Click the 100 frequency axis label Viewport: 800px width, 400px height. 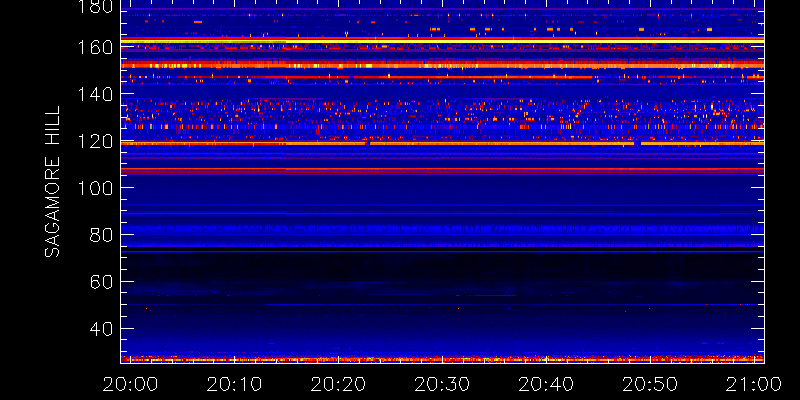click(95, 188)
